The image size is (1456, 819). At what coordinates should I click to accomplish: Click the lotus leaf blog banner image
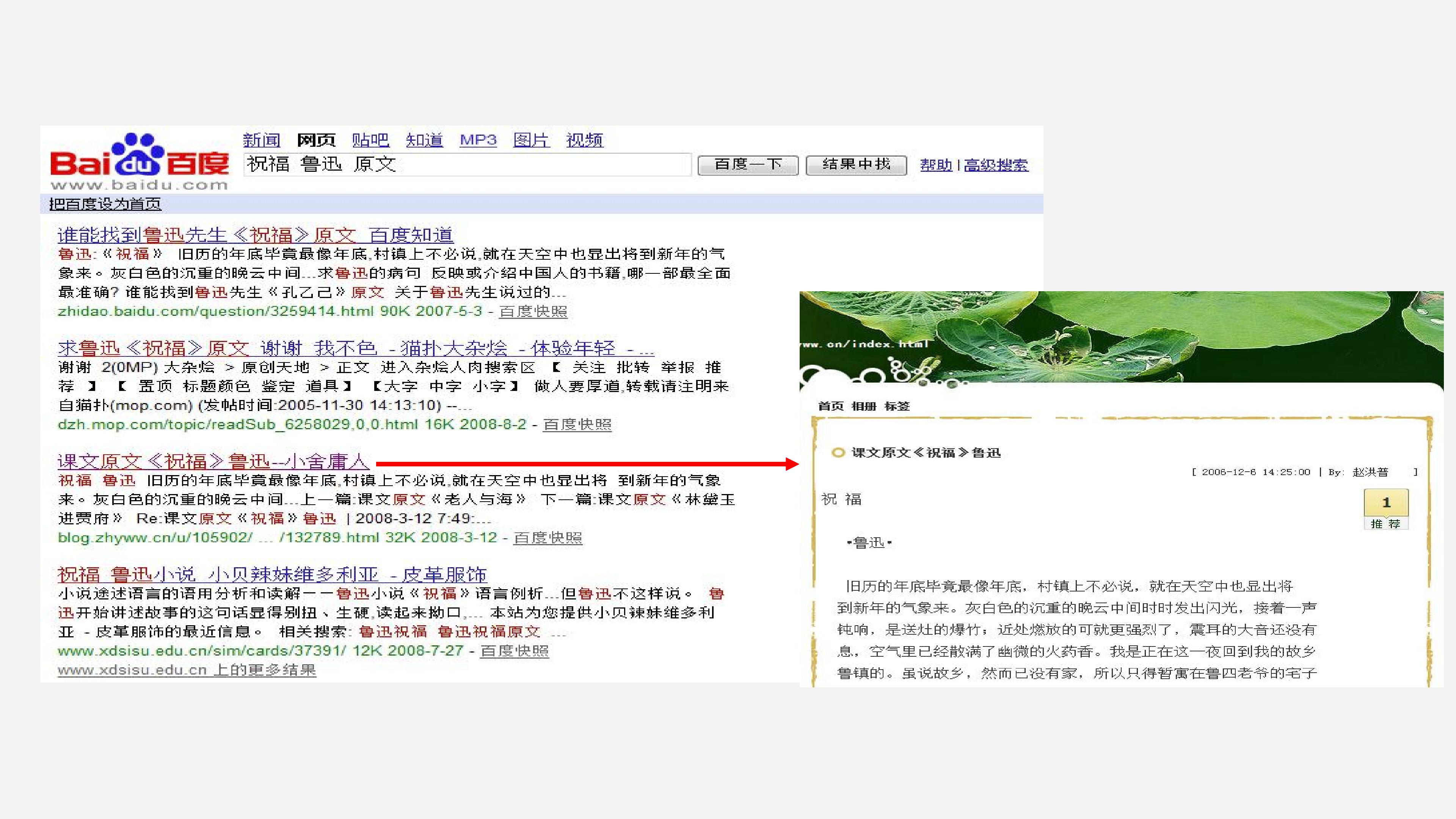pyautogui.click(x=1122, y=337)
